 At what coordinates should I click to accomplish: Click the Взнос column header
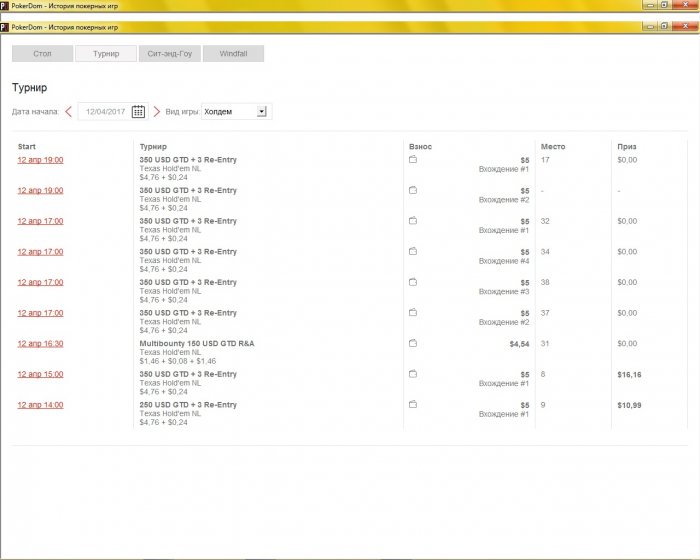tap(421, 147)
